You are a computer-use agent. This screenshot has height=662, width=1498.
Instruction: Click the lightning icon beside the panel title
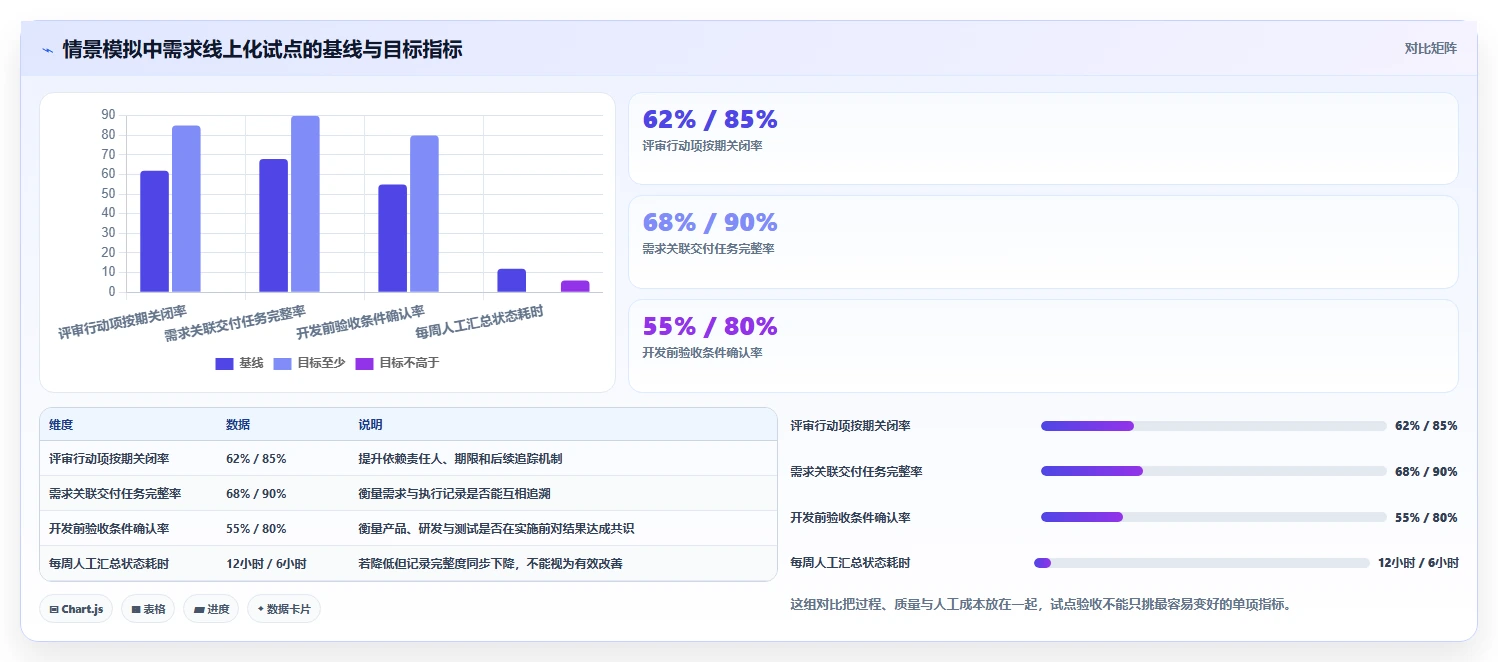click(x=47, y=50)
